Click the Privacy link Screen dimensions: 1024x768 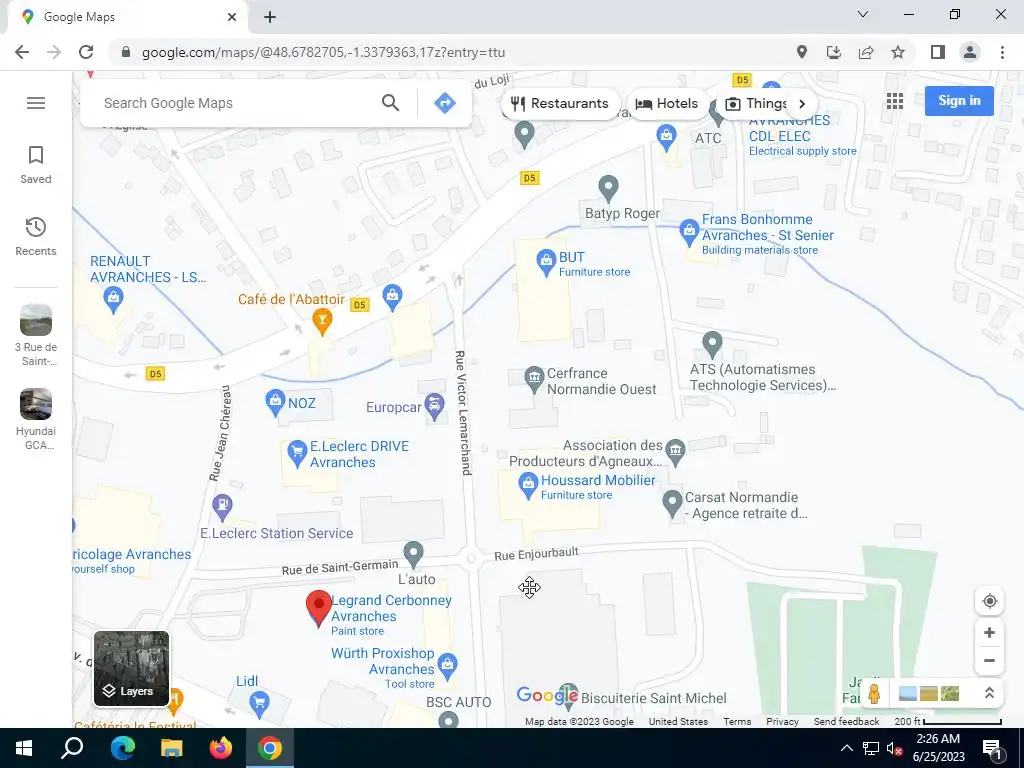tap(782, 721)
